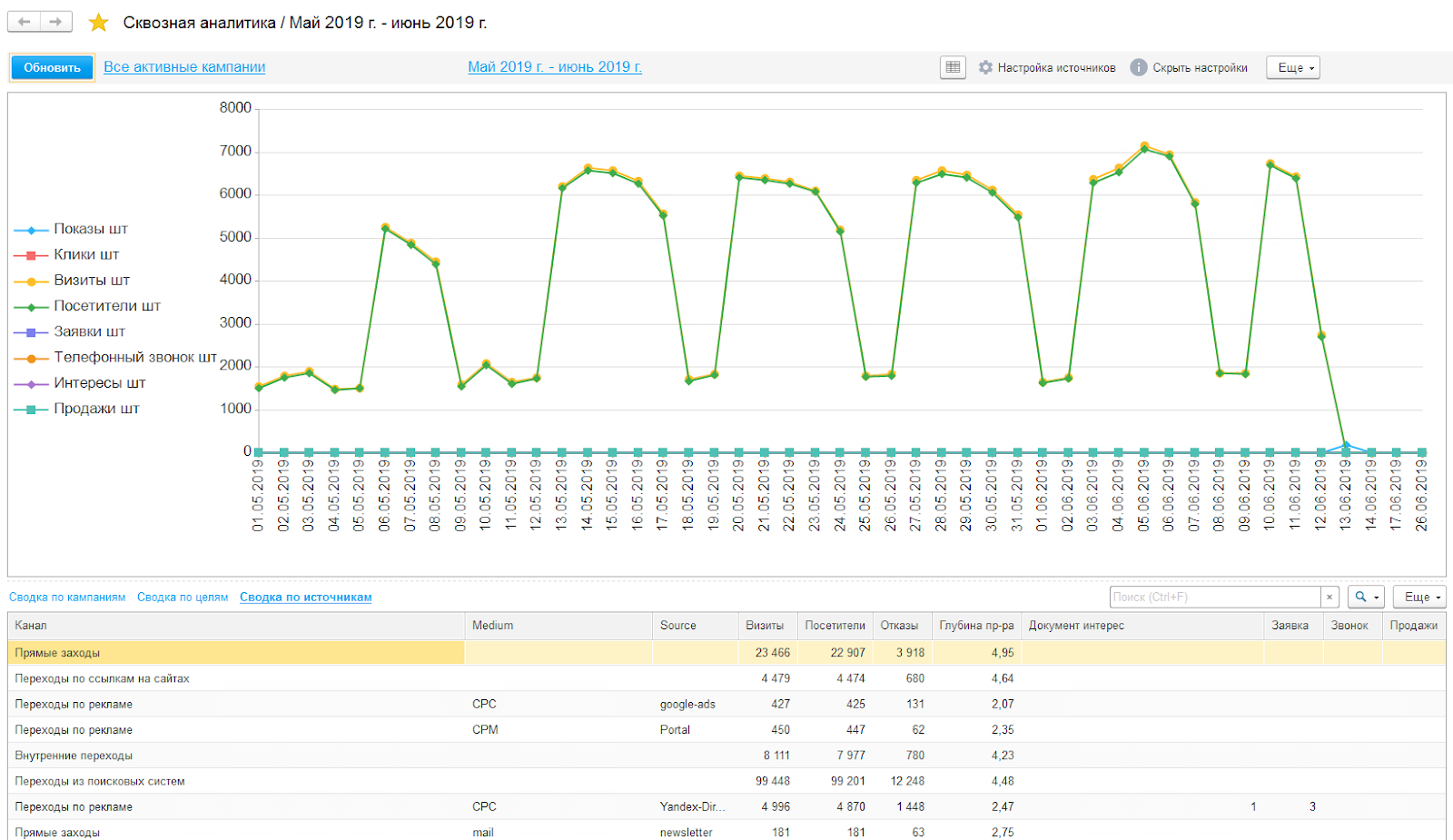Viewport: 1453px width, 840px height.
Task: Open the top Еще dropdown menu
Action: pos(1293,67)
